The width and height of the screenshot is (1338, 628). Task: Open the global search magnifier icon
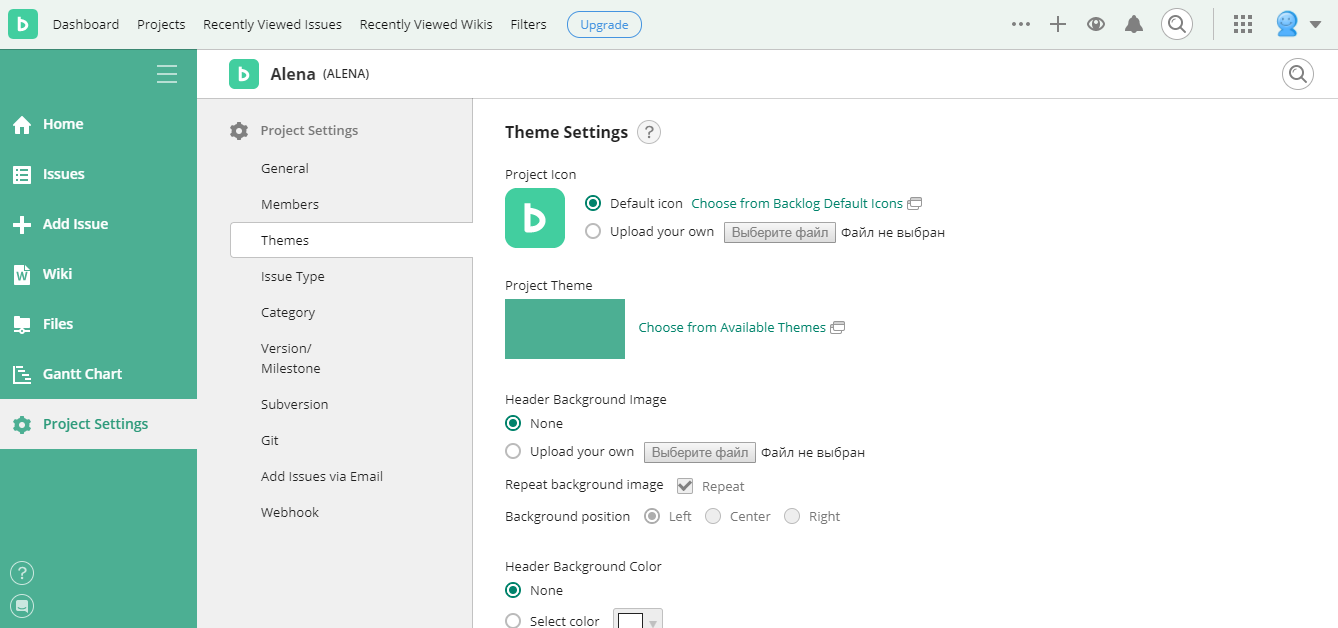tap(1177, 24)
